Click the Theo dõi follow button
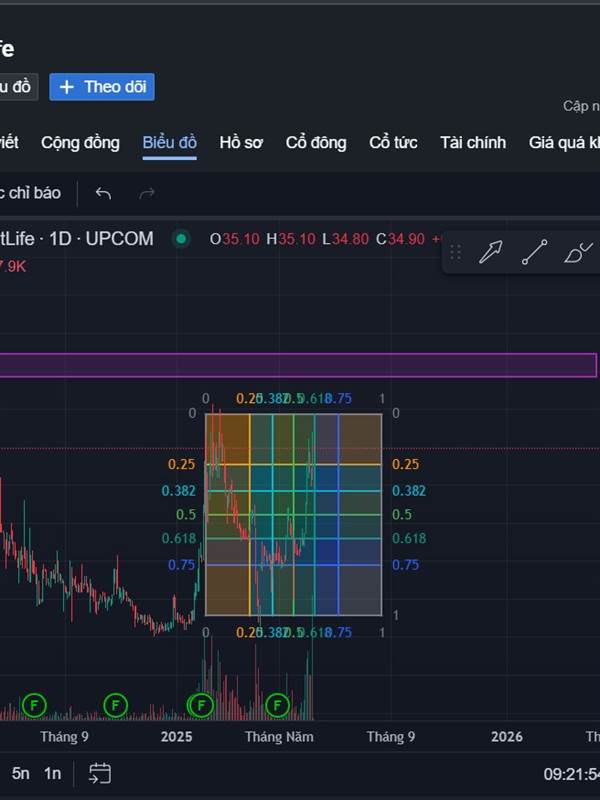The width and height of the screenshot is (600, 800). pos(102,87)
